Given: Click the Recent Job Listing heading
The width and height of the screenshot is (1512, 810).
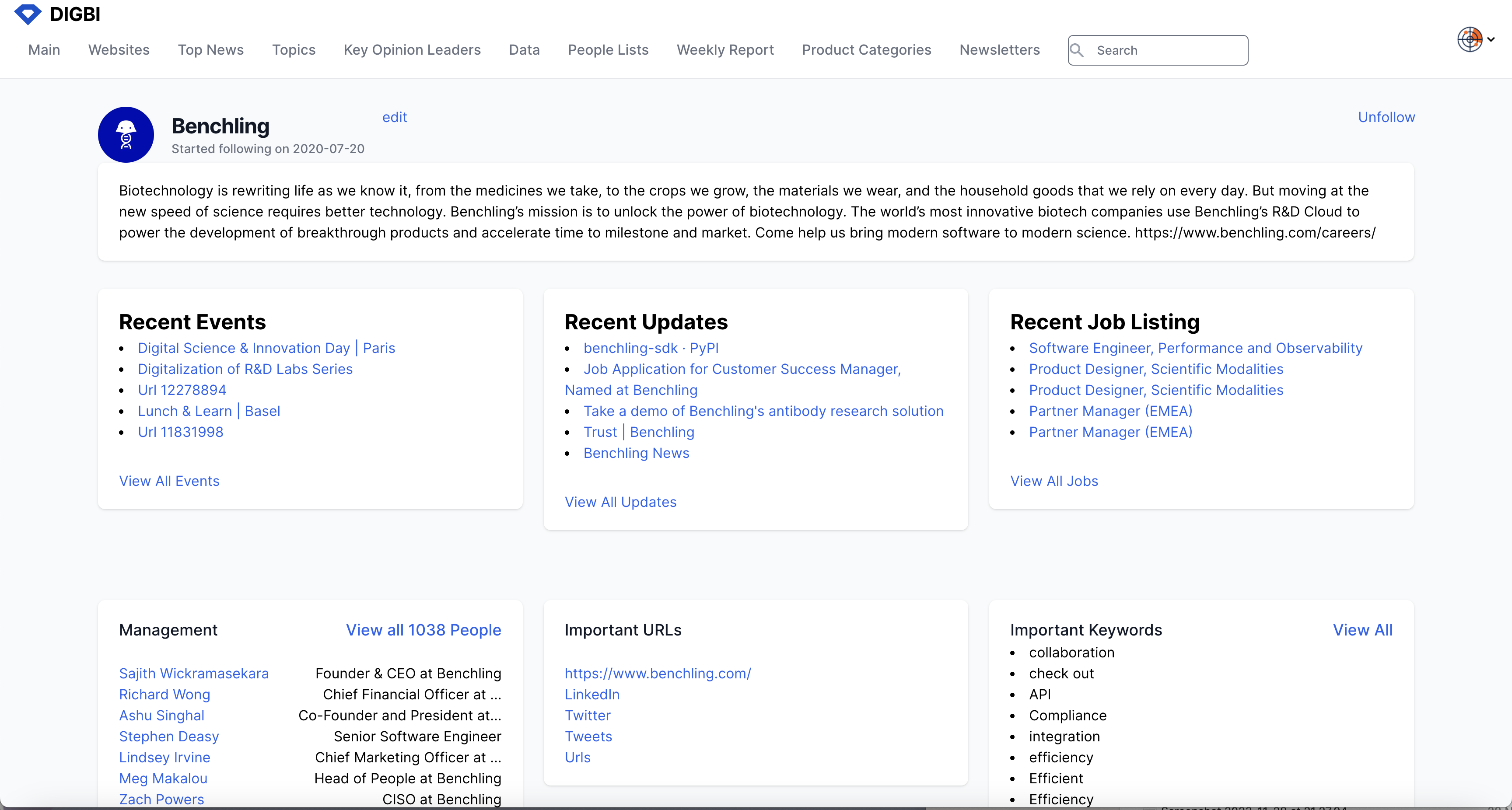Looking at the screenshot, I should pos(1105,322).
